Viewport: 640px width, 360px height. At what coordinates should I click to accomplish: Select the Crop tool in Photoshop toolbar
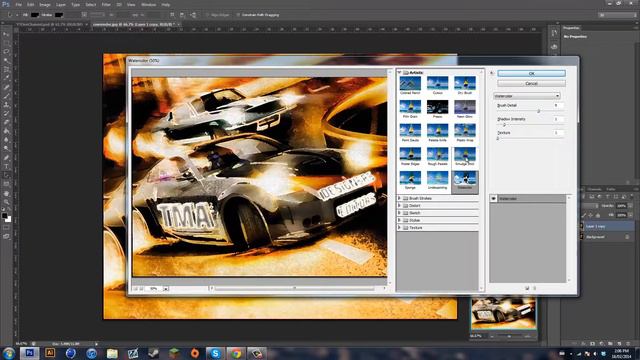(7, 69)
